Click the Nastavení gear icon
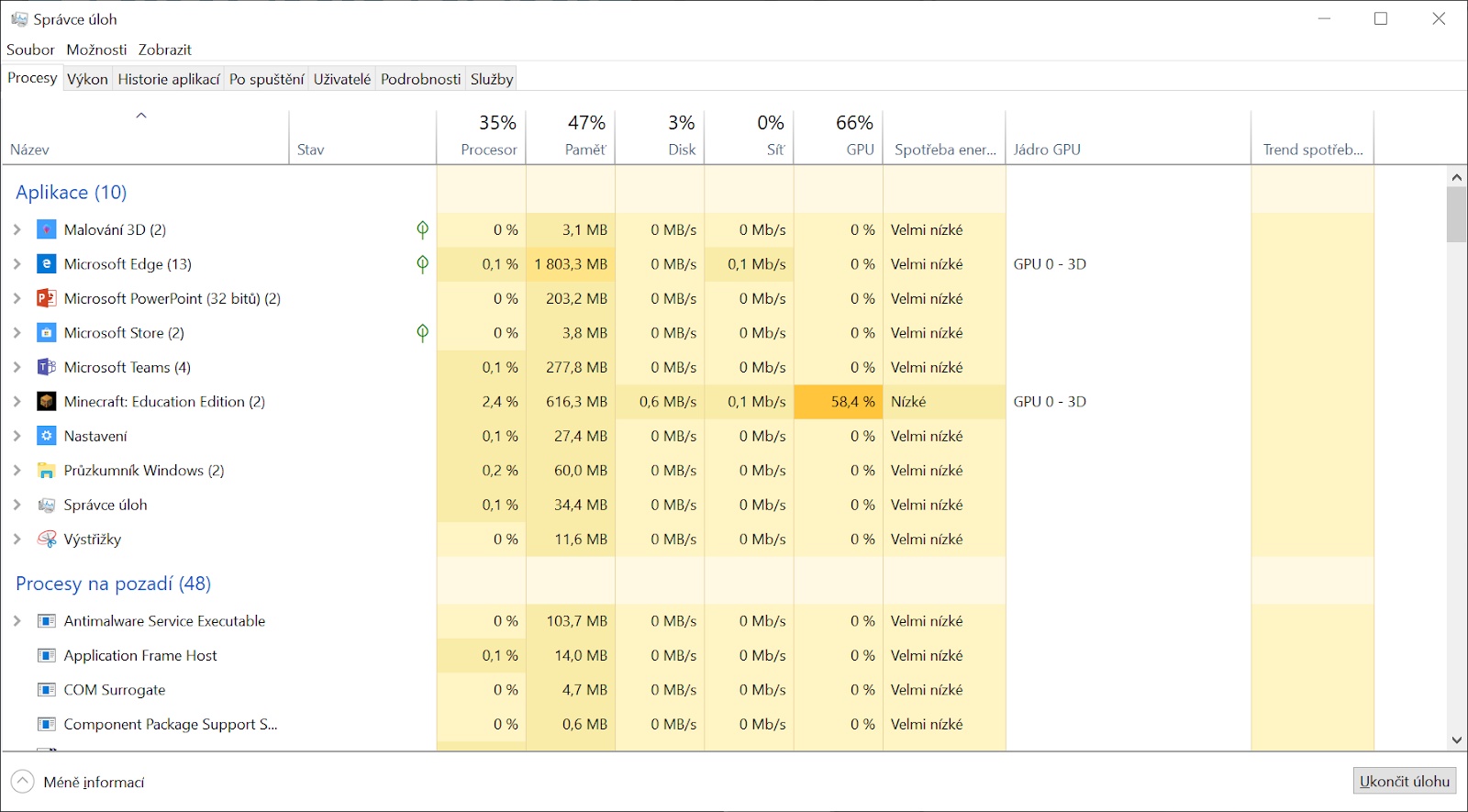 click(x=46, y=436)
